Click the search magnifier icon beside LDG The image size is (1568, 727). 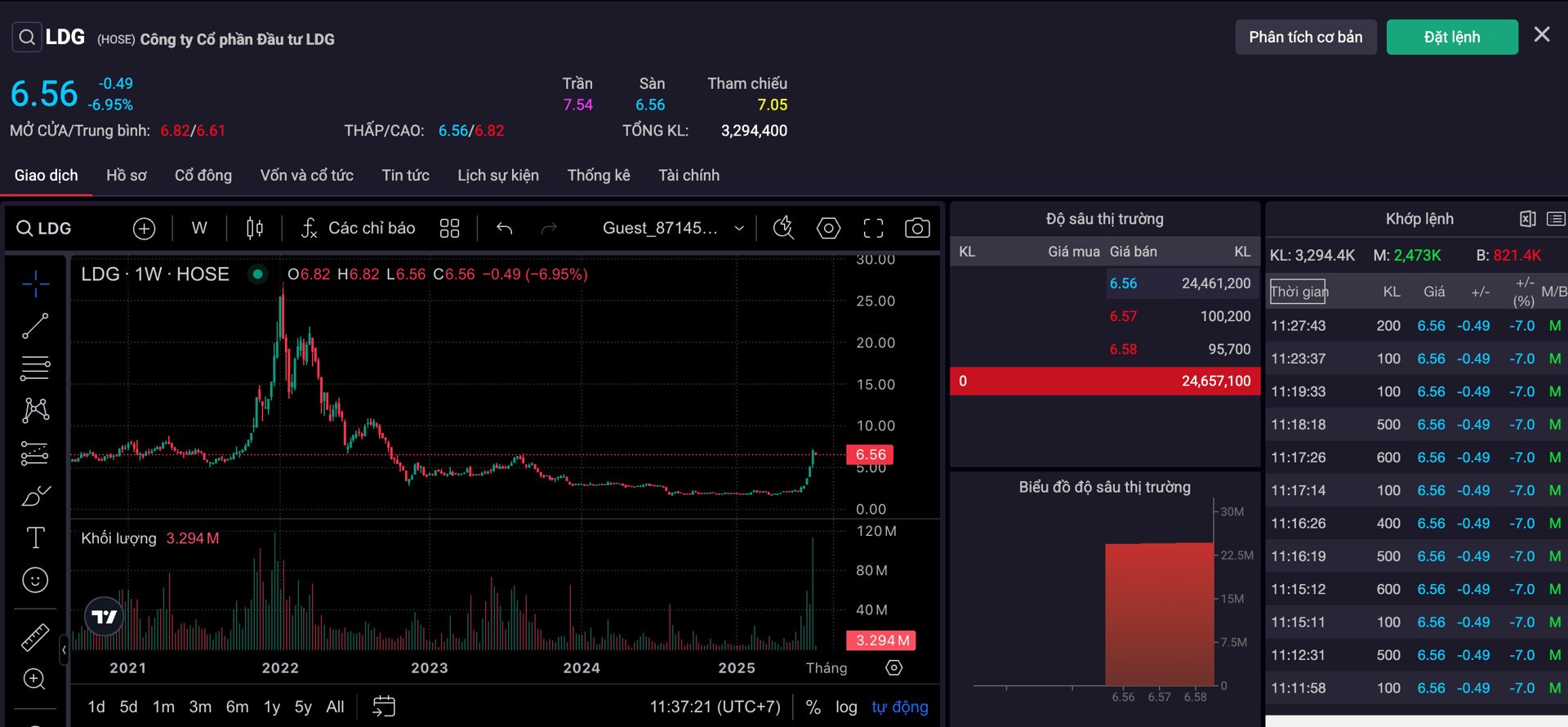27,38
